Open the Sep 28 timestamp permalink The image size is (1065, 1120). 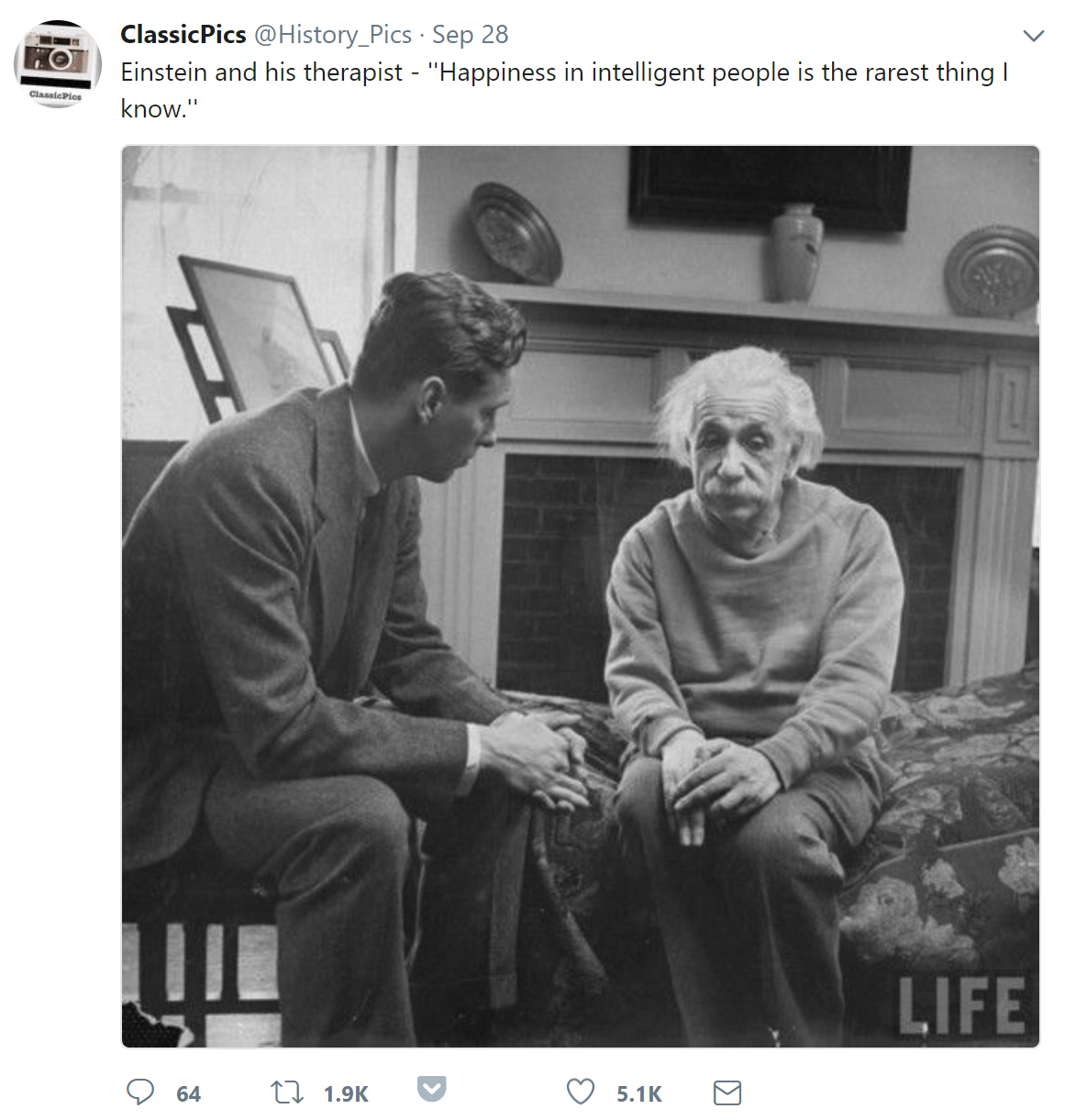pyautogui.click(x=470, y=34)
